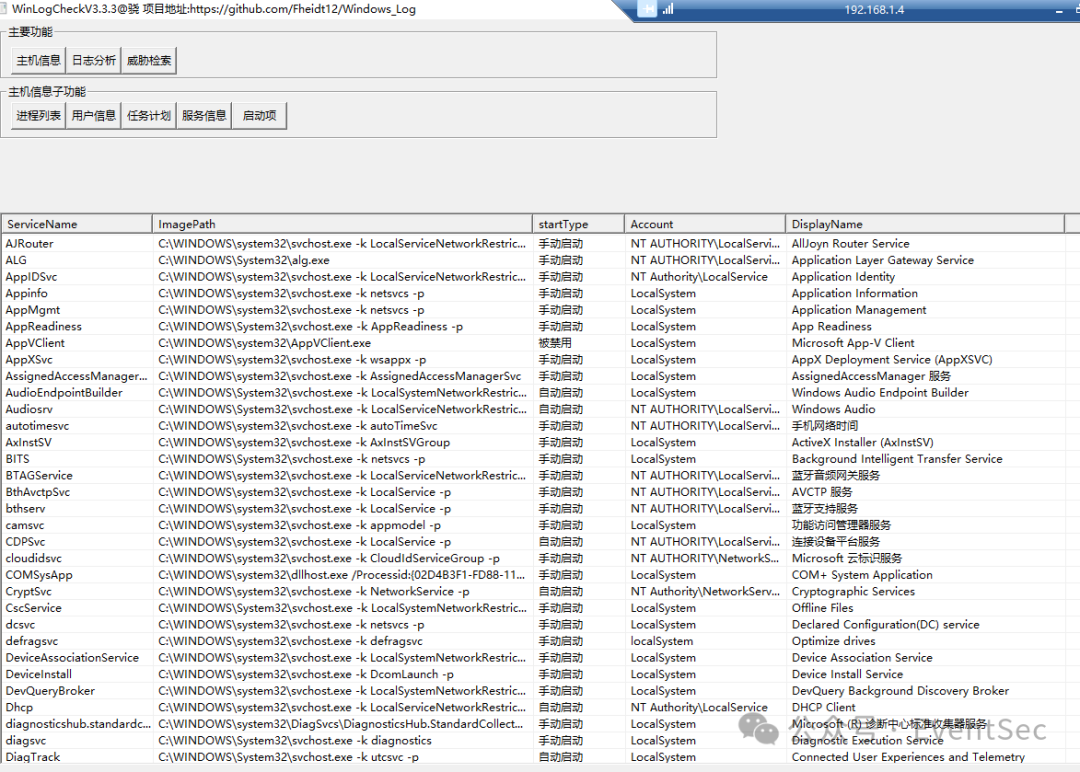Screen dimensions: 1080x772
Task: Sort by the ImagePath column header
Action: pyautogui.click(x=342, y=224)
